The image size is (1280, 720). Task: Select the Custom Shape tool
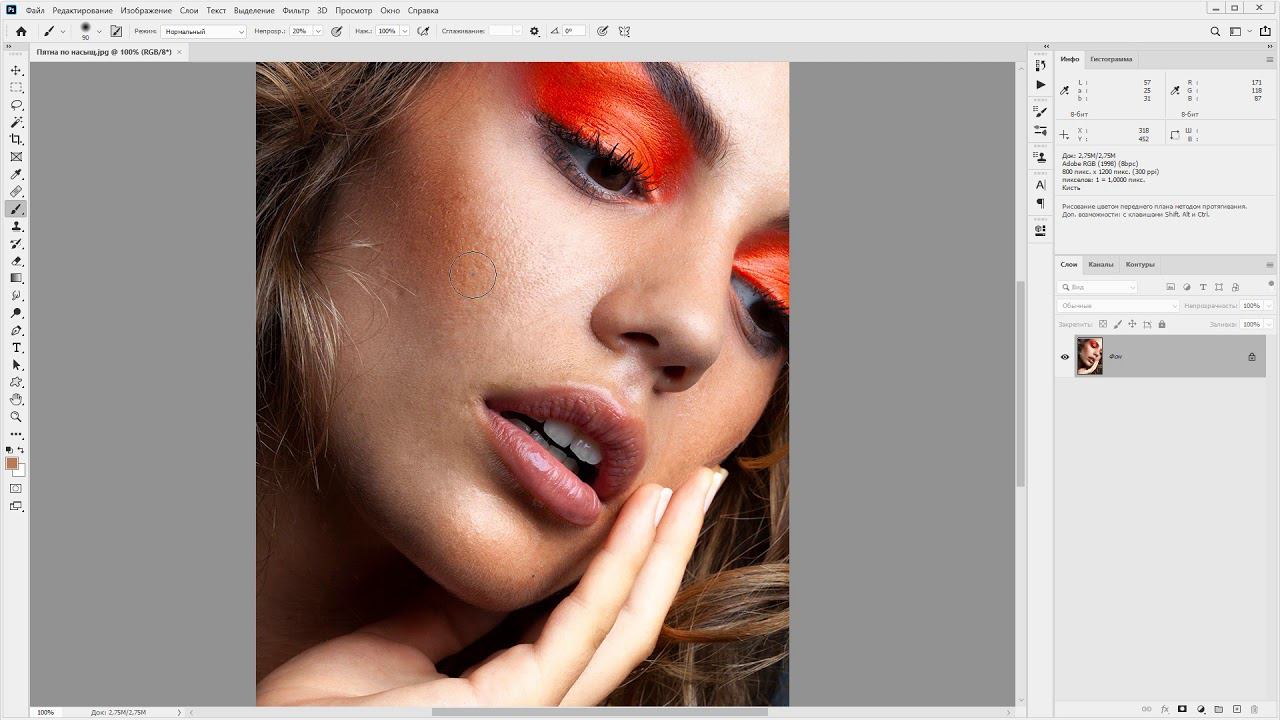click(x=16, y=382)
